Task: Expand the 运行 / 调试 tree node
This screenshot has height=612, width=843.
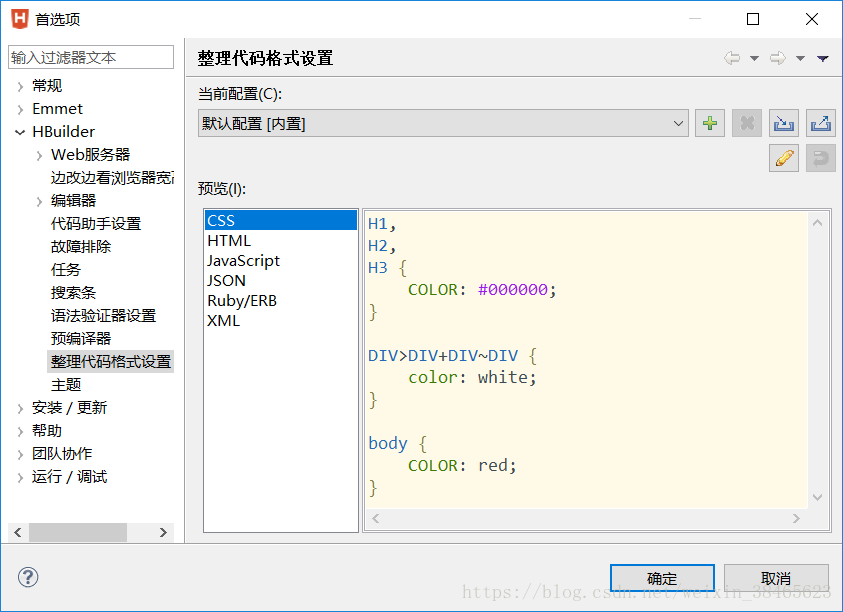Action: click(x=20, y=478)
